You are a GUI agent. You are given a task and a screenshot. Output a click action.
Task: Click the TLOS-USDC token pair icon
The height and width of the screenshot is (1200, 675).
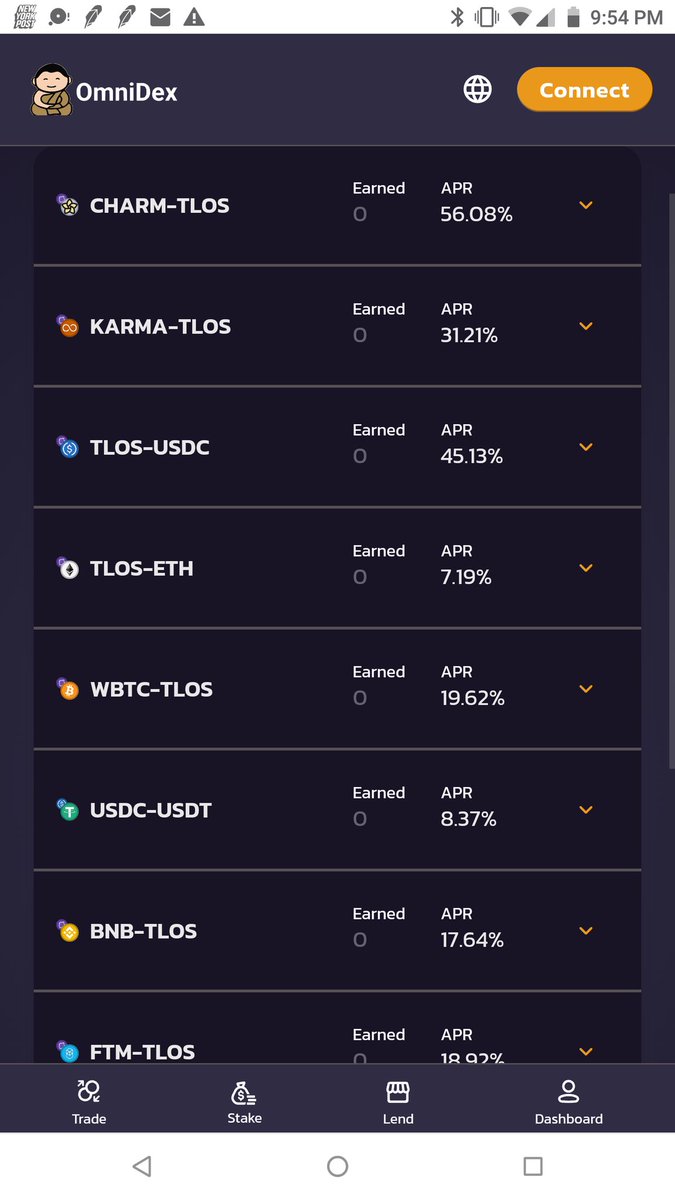click(x=67, y=448)
